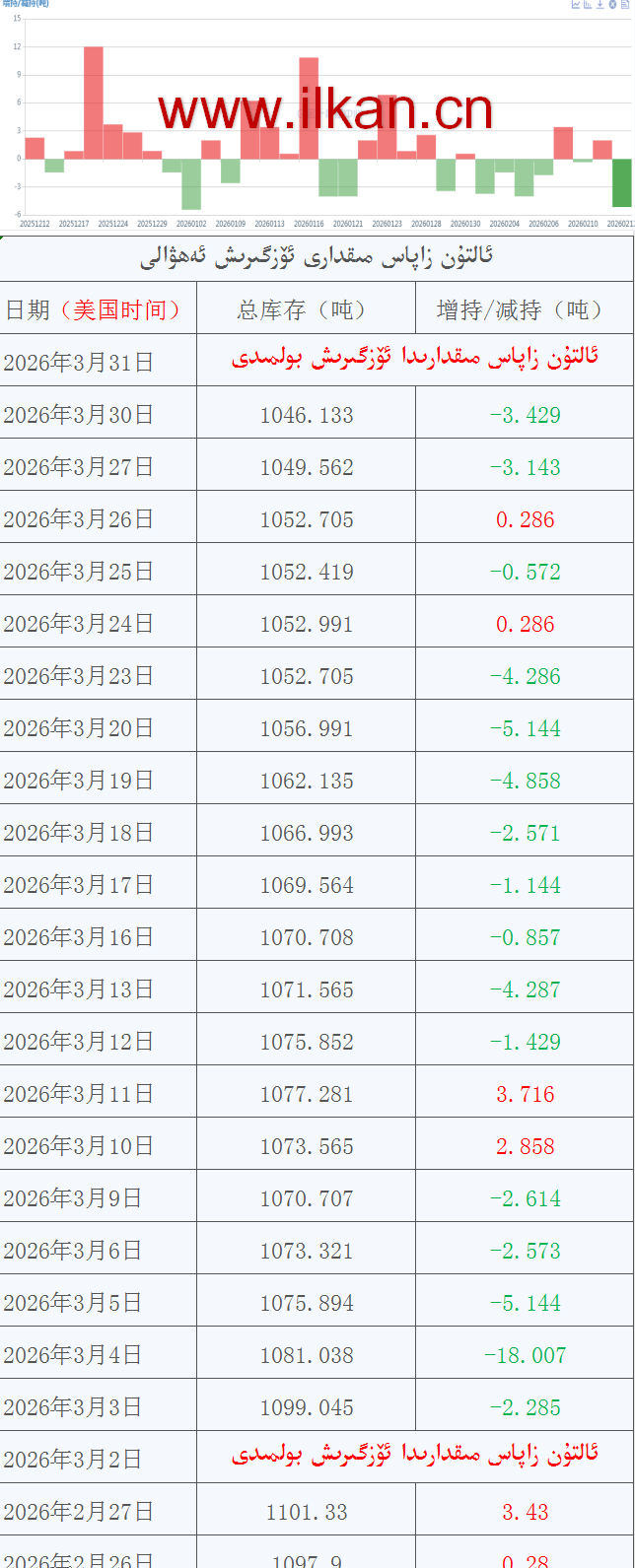The height and width of the screenshot is (1568, 635).
Task: Click the tall red bar at 20260116
Action: click(309, 107)
